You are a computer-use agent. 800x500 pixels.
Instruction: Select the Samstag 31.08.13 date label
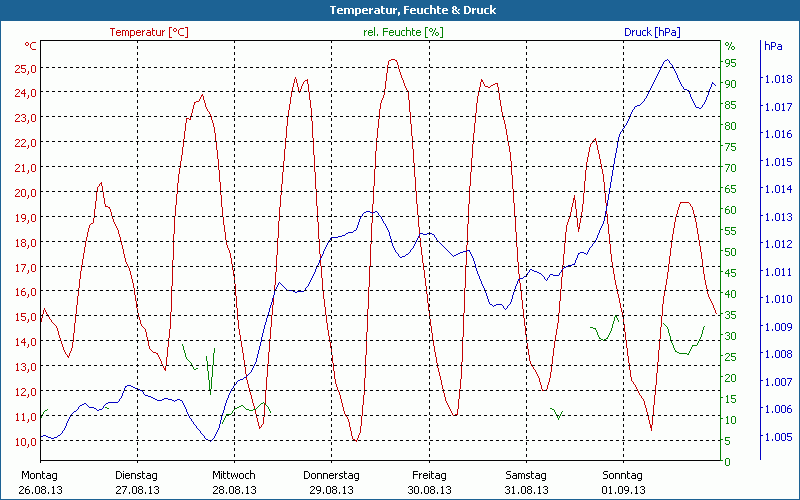tap(526, 483)
